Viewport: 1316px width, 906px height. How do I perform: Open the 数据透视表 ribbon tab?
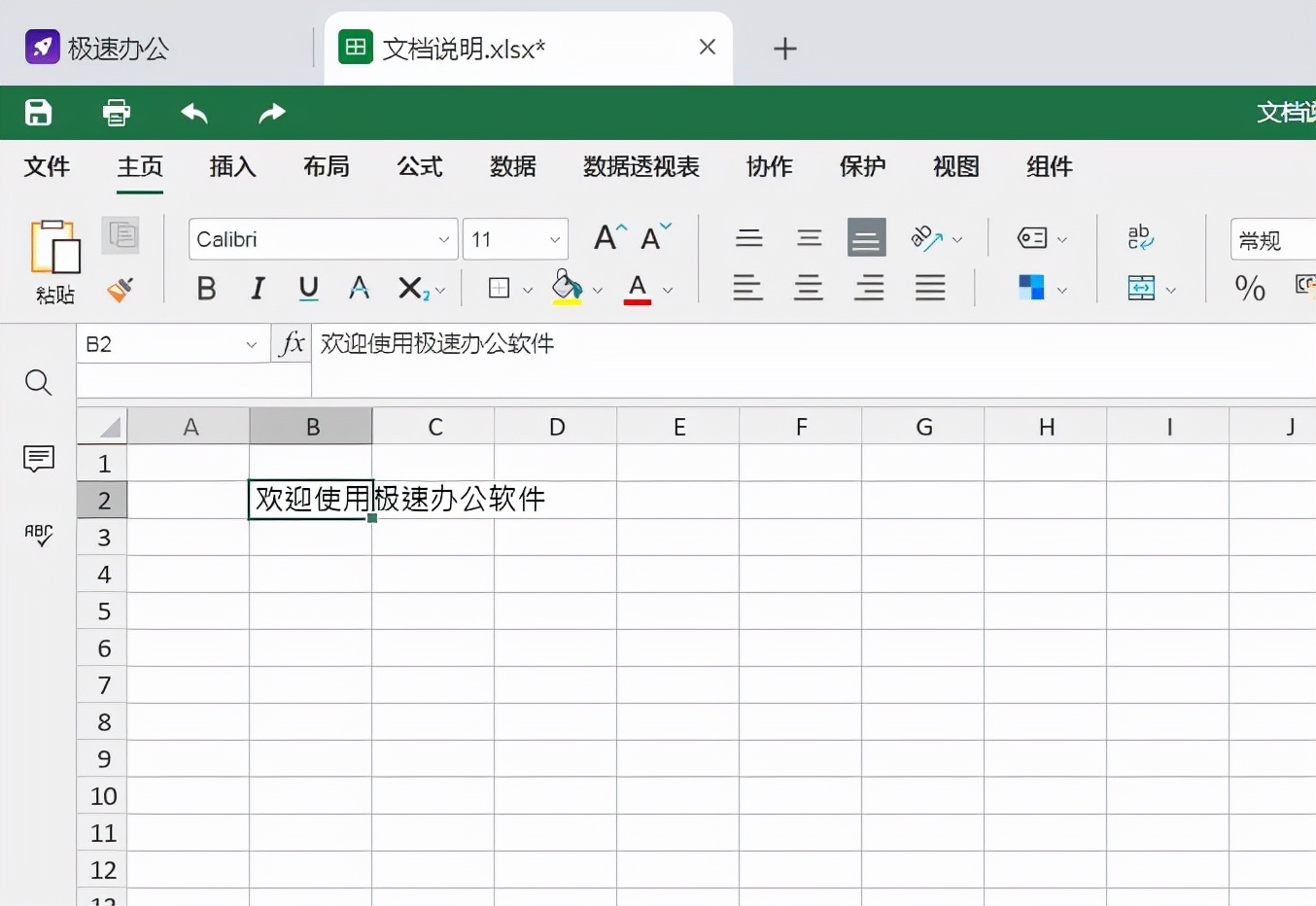coord(640,167)
